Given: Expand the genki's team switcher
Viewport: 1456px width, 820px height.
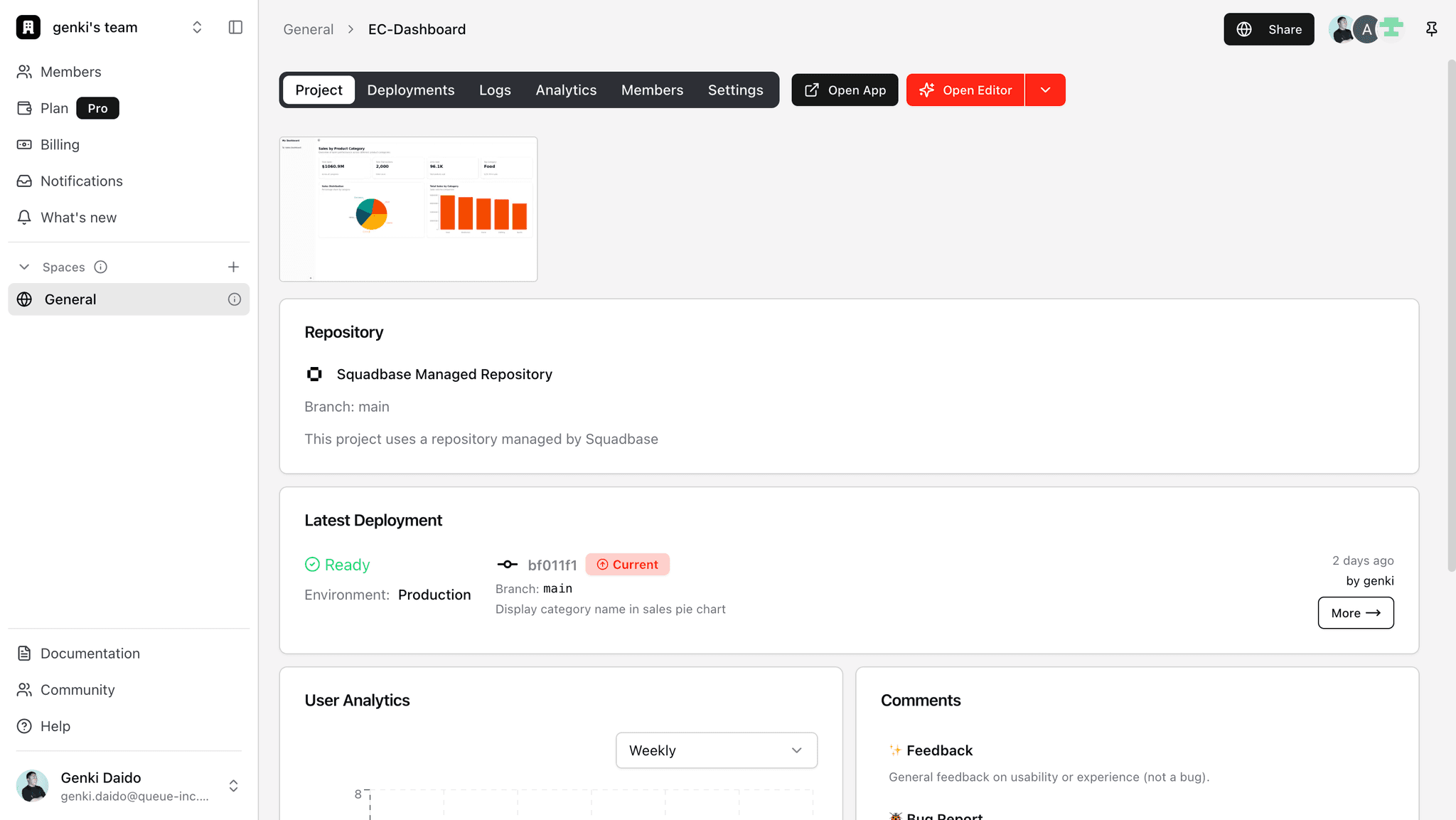Looking at the screenshot, I should click(x=197, y=27).
